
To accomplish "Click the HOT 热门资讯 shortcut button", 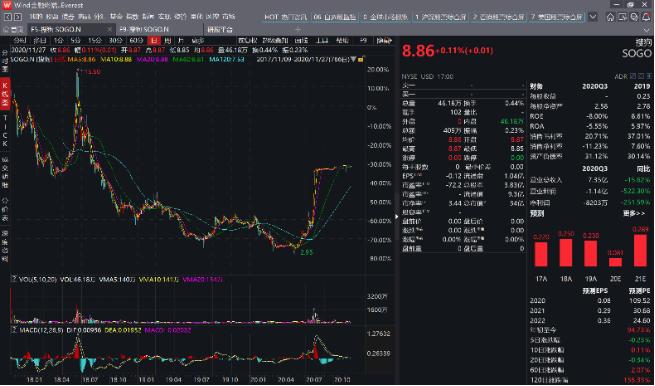I will 286,17.
